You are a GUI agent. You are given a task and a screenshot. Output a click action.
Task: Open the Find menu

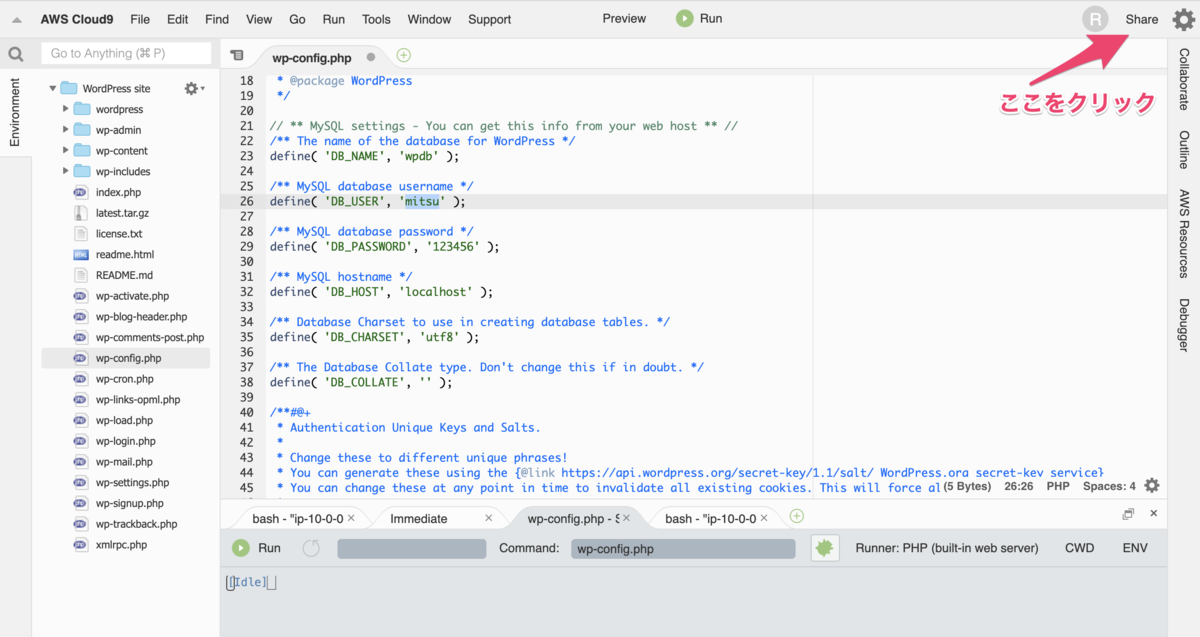(216, 19)
